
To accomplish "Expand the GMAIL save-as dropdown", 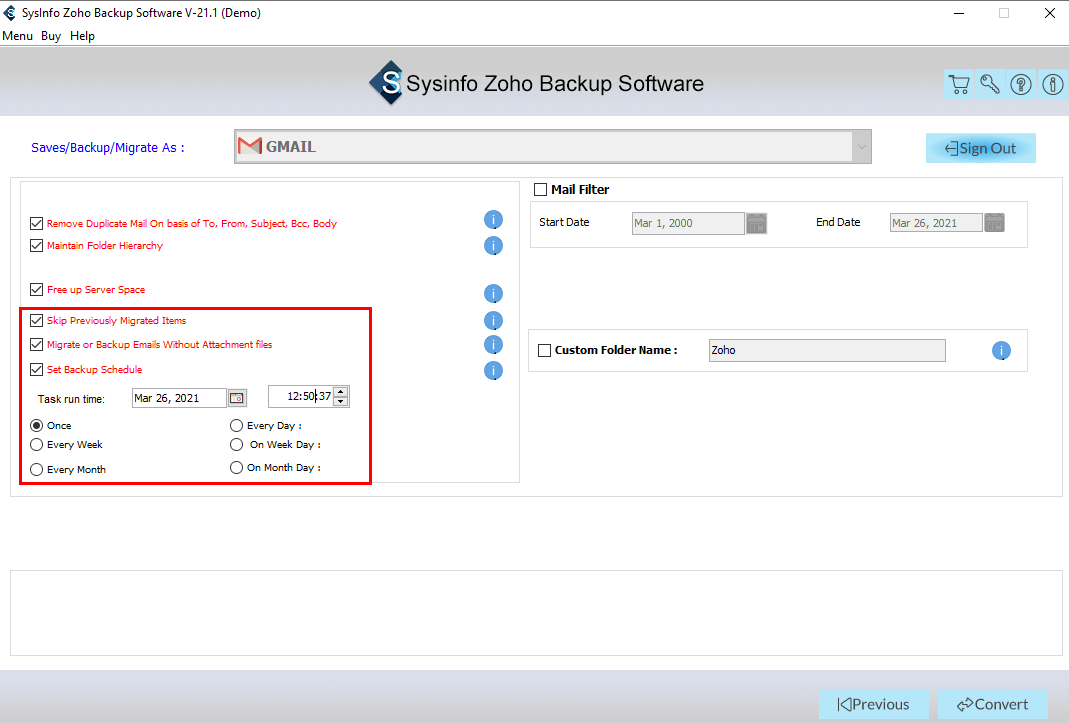I will pyautogui.click(x=862, y=147).
